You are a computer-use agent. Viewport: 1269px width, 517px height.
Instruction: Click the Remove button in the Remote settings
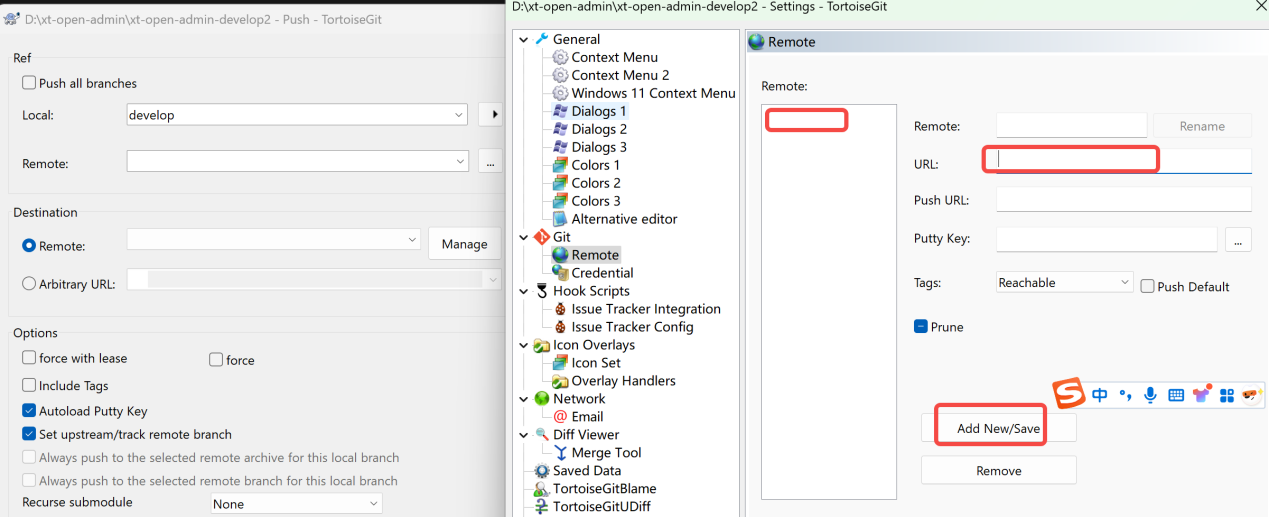[998, 470]
